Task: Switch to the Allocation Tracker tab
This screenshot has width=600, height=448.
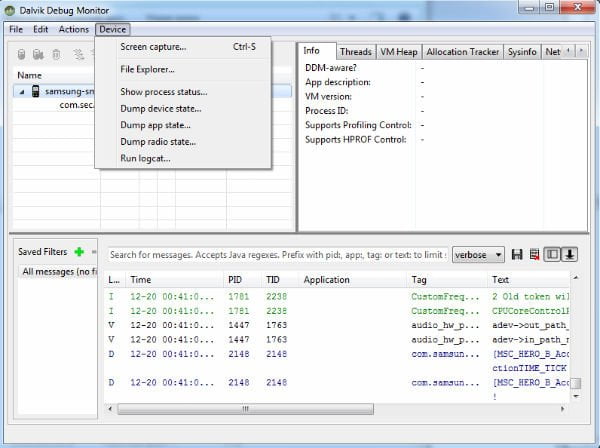Action: (463, 52)
